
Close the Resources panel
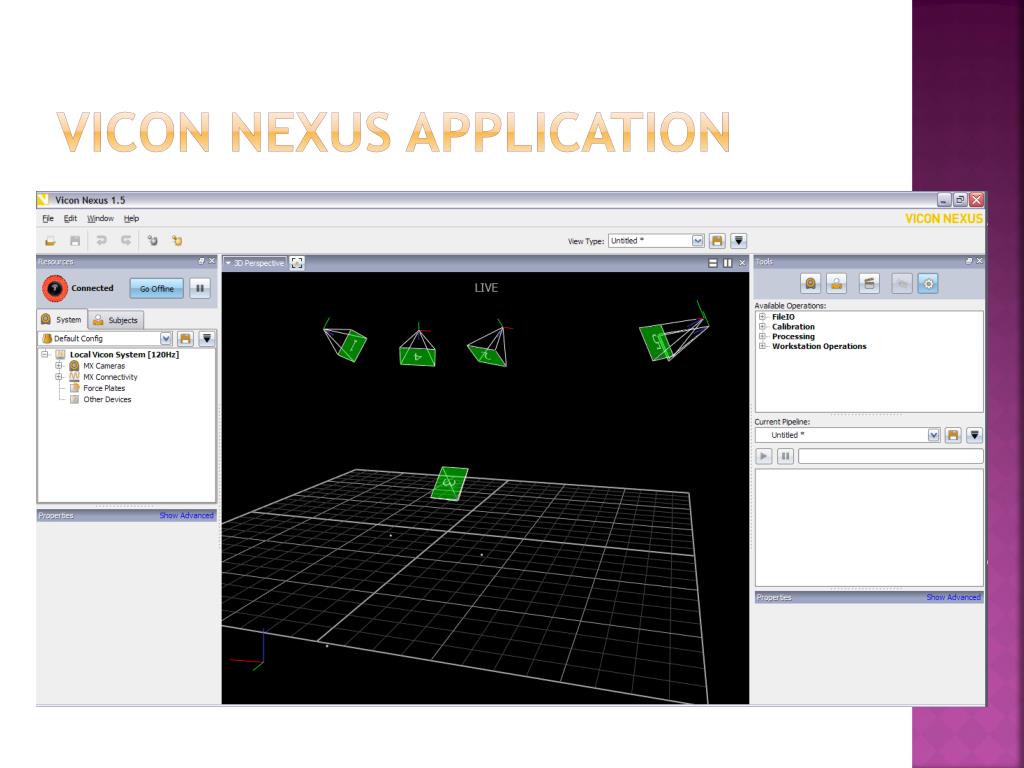[x=211, y=261]
